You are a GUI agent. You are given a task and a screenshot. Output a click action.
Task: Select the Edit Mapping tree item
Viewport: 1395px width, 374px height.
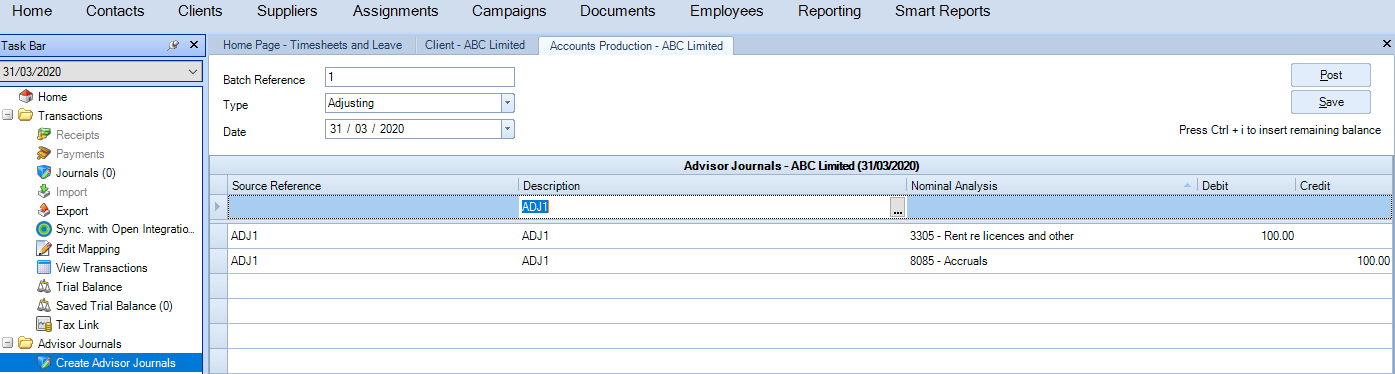point(88,249)
